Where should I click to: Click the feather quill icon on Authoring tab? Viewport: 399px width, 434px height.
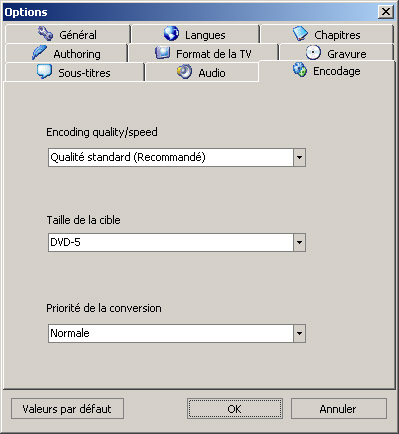pos(39,53)
